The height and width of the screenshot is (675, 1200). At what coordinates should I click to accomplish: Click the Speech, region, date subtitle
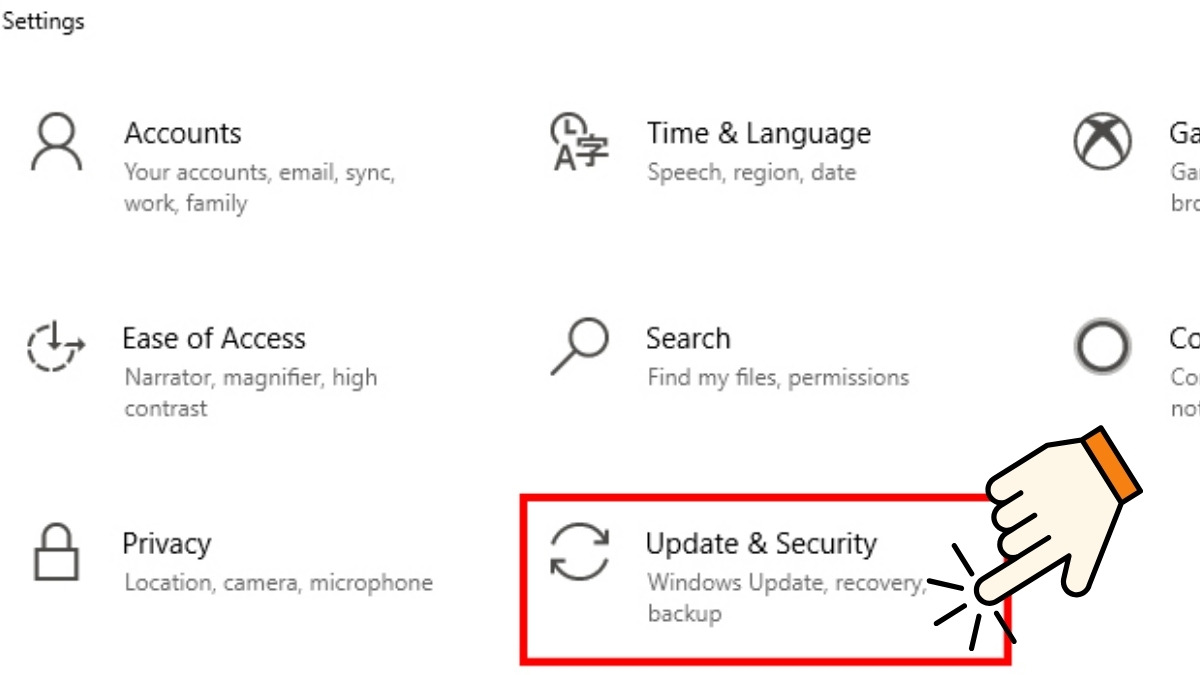pyautogui.click(x=752, y=172)
